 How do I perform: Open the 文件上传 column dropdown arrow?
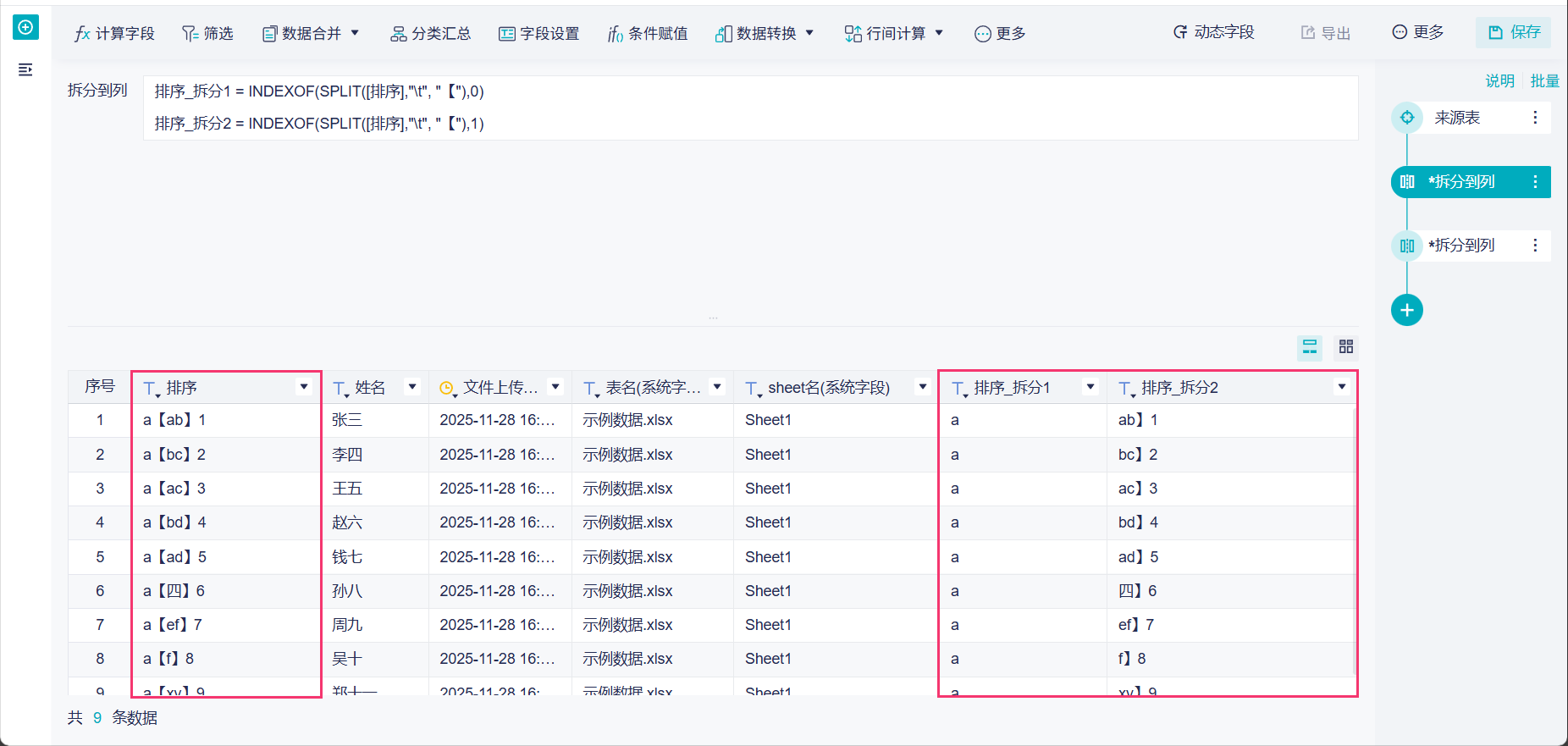555,387
